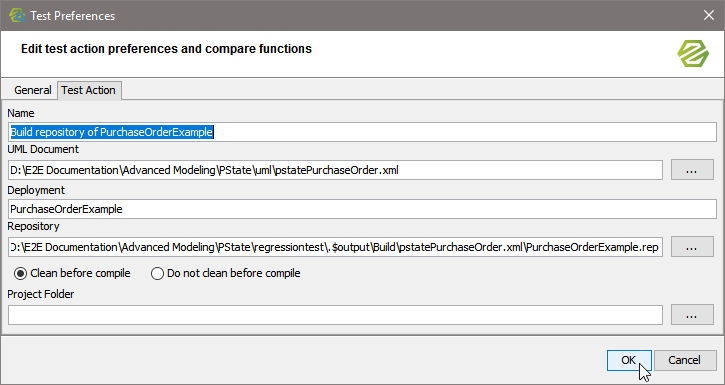This screenshot has height=385, width=725.
Task: Switch to the General tab
Action: pyautogui.click(x=32, y=90)
